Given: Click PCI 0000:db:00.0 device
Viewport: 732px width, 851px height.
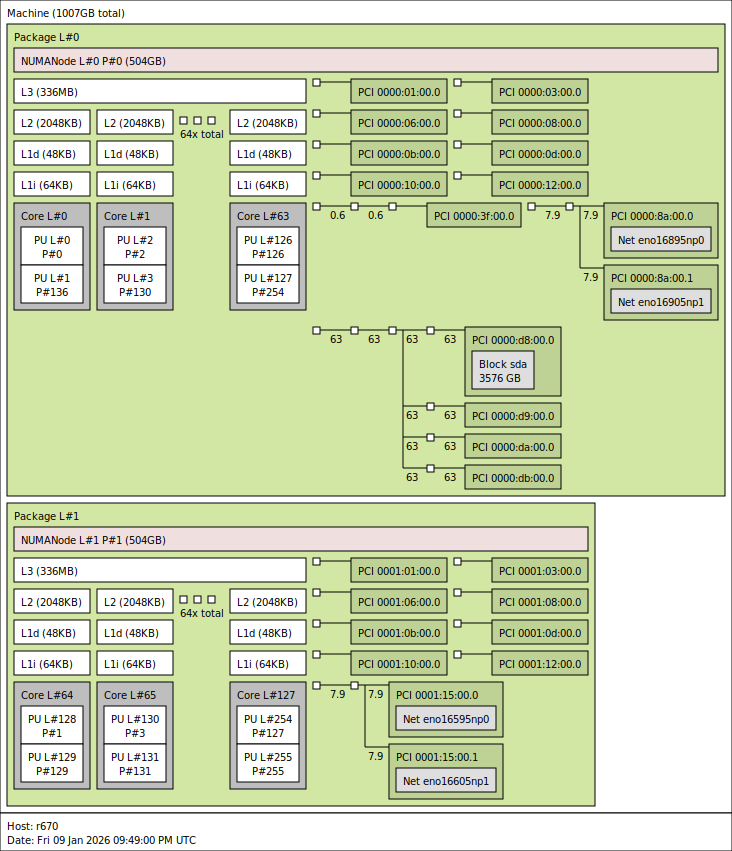Looking at the screenshot, I should [x=513, y=477].
